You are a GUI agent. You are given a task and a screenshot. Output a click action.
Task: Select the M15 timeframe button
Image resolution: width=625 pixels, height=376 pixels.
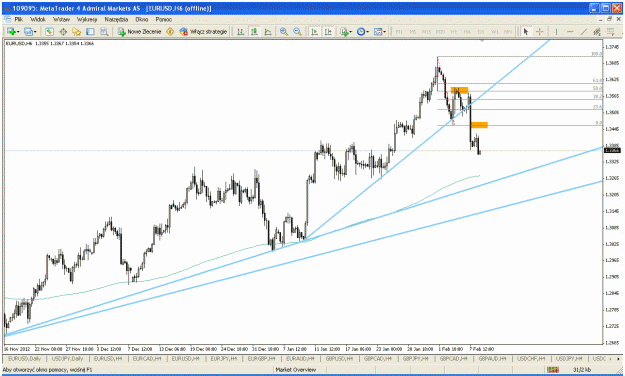(426, 31)
